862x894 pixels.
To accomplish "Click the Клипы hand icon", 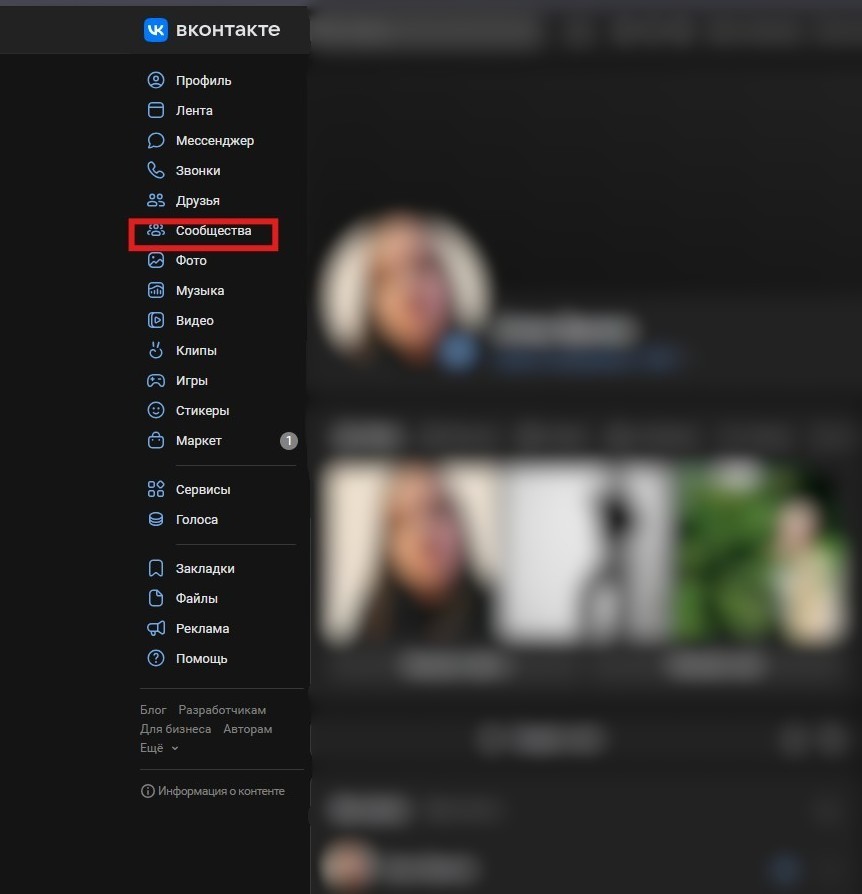I will pos(156,350).
